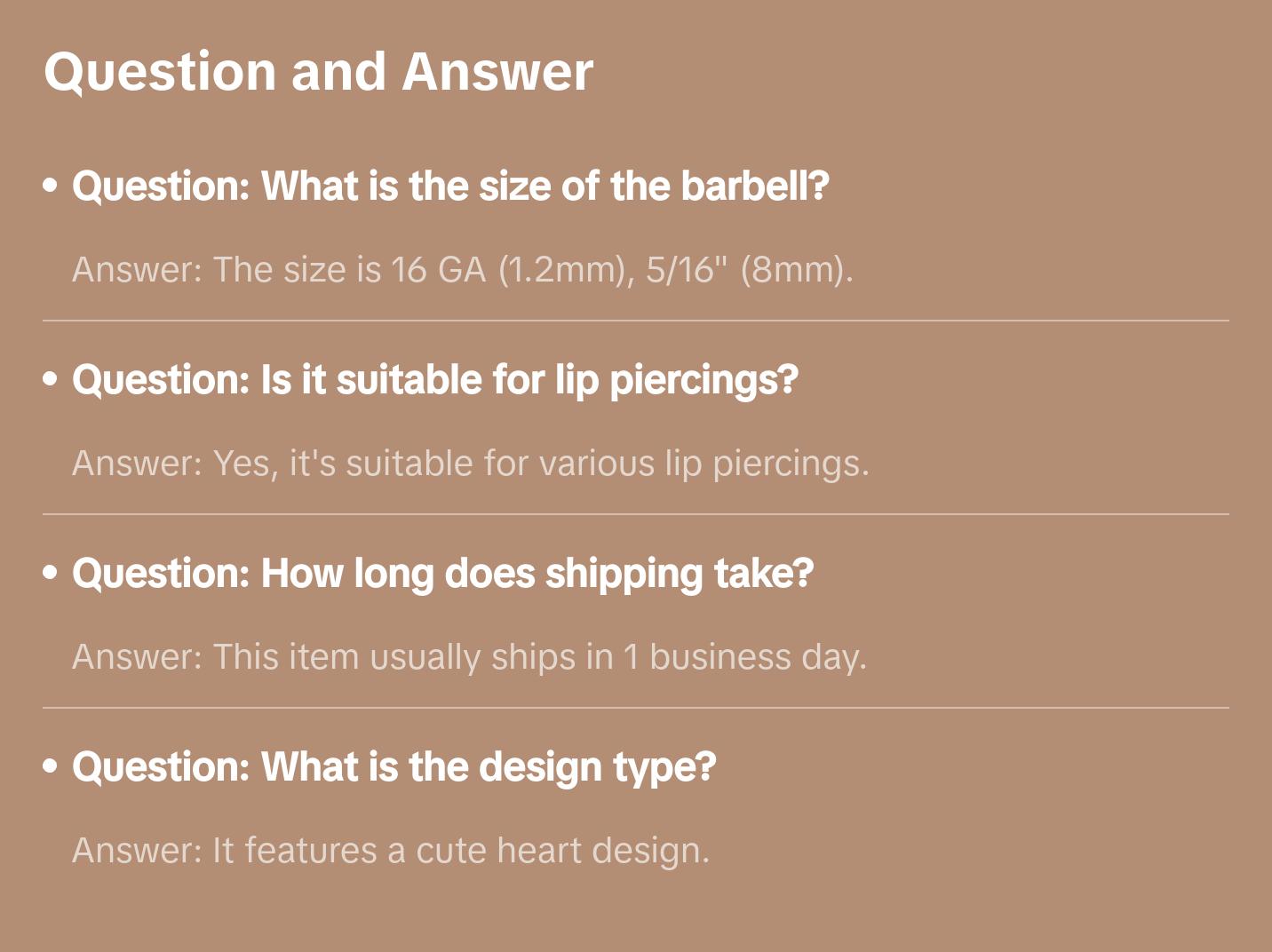Screen dimensions: 1272x952
Task: Click the divider line below the lip piercings answer
Action: pos(635,514)
